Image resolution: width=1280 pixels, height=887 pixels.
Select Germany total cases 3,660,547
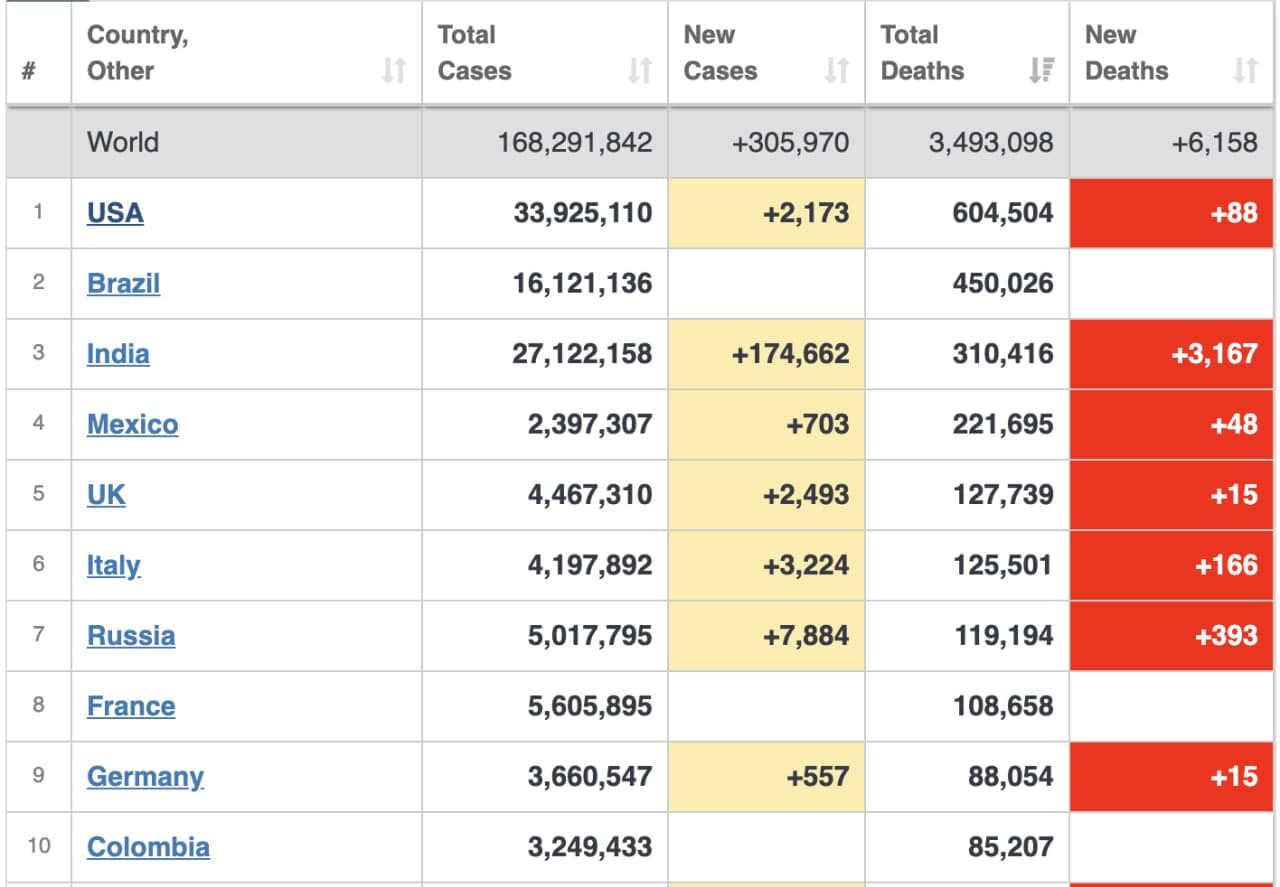coord(591,777)
